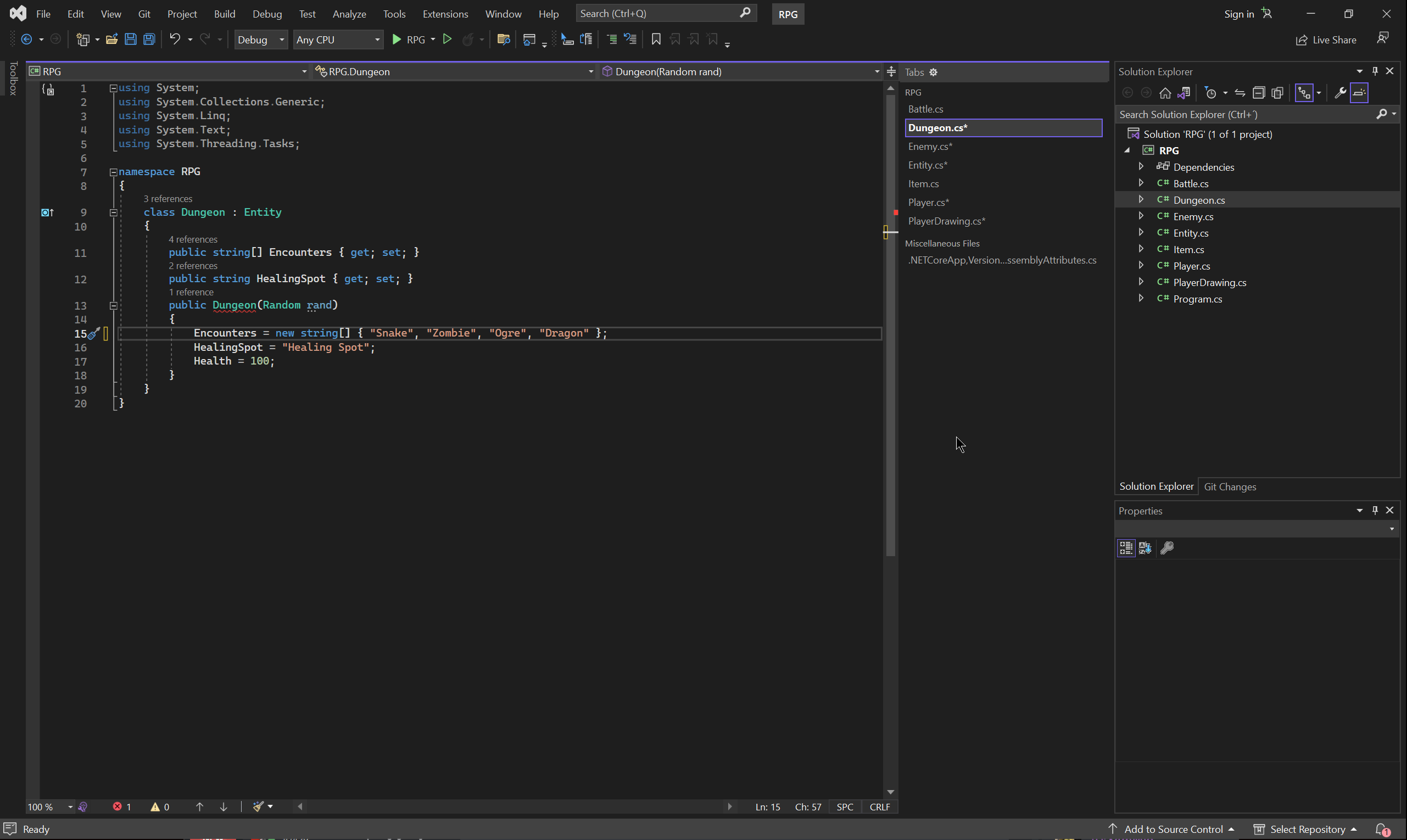Click the Solution Explorer Home icon
Screen dimensions: 1407x840
(1165, 93)
